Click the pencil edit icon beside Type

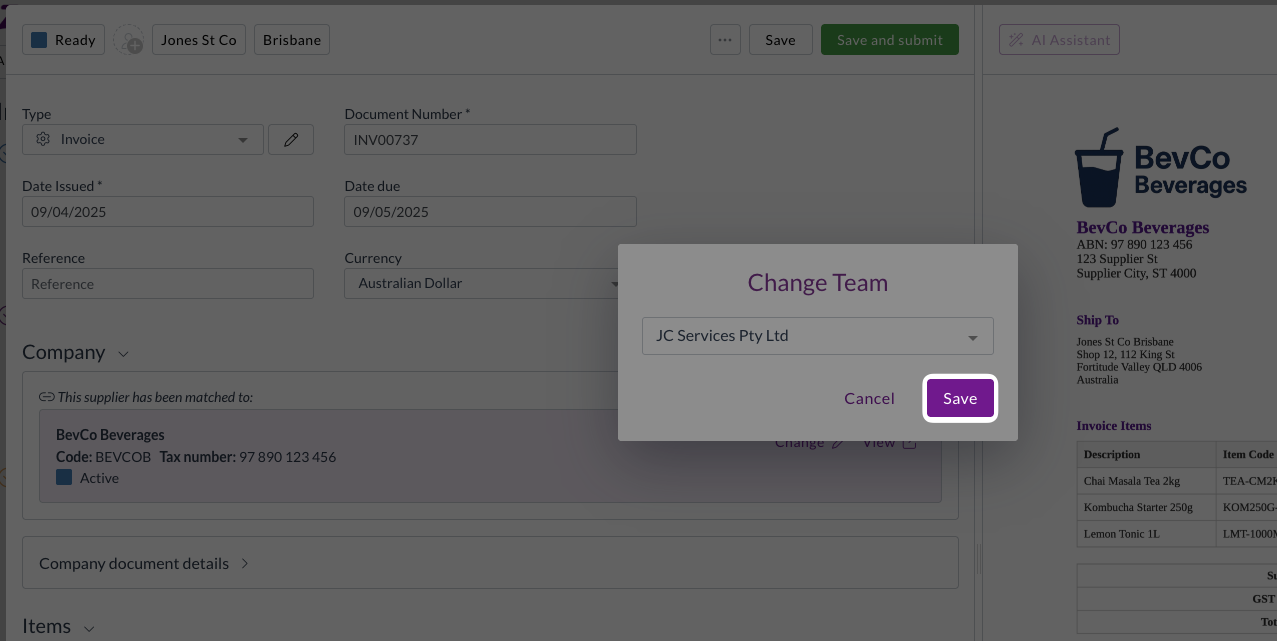coord(291,140)
